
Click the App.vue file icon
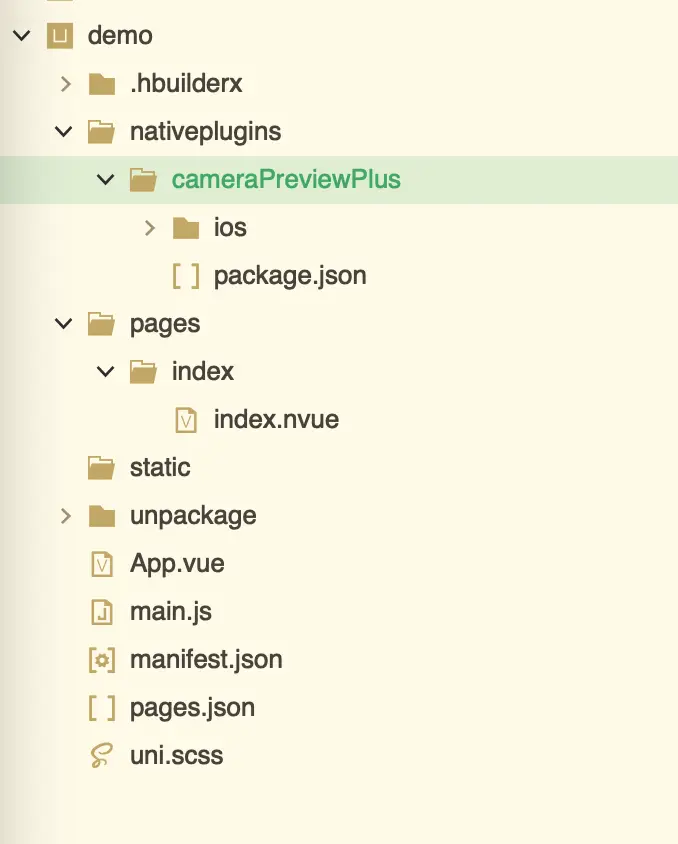pyautogui.click(x=101, y=564)
